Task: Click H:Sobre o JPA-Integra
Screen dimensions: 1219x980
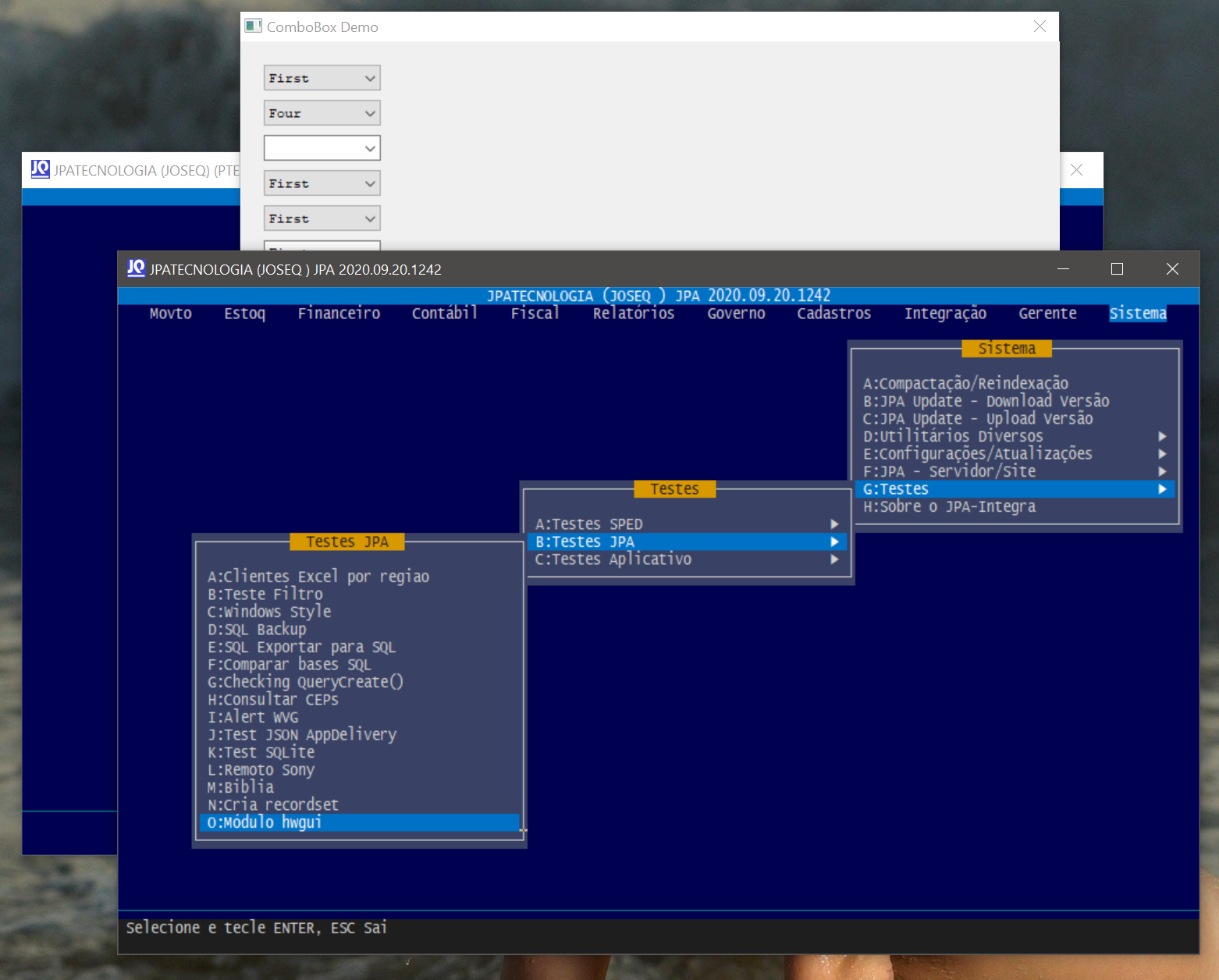Action: 949,507
